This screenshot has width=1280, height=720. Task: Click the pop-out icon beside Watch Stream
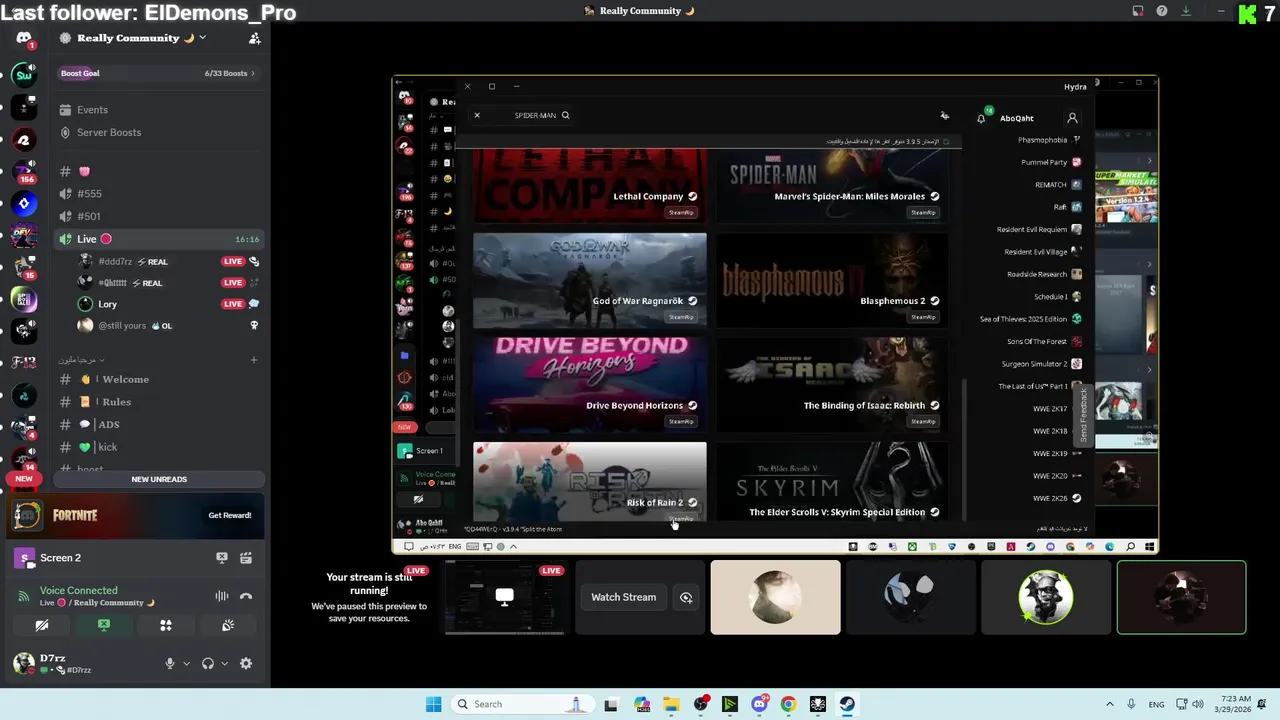click(x=686, y=597)
